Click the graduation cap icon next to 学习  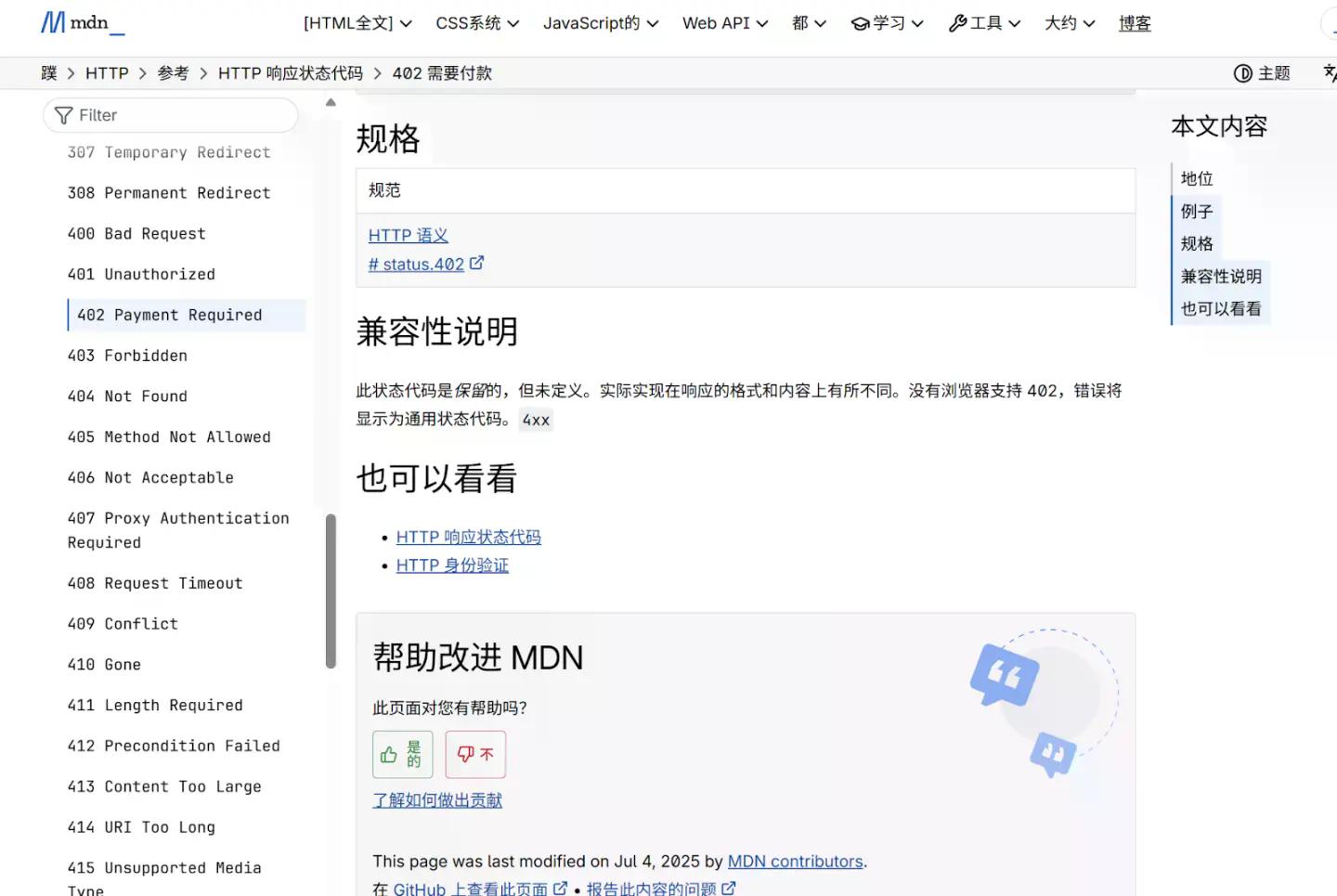pyautogui.click(x=858, y=23)
